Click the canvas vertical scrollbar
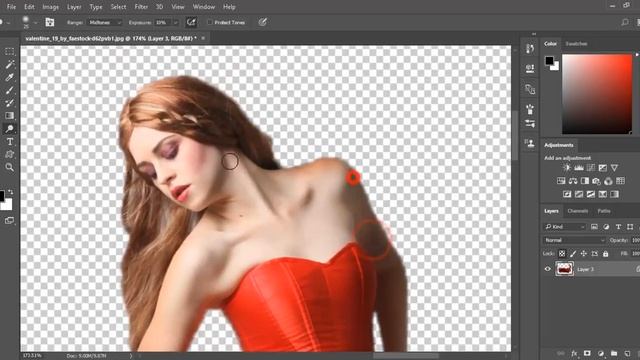 click(x=515, y=136)
